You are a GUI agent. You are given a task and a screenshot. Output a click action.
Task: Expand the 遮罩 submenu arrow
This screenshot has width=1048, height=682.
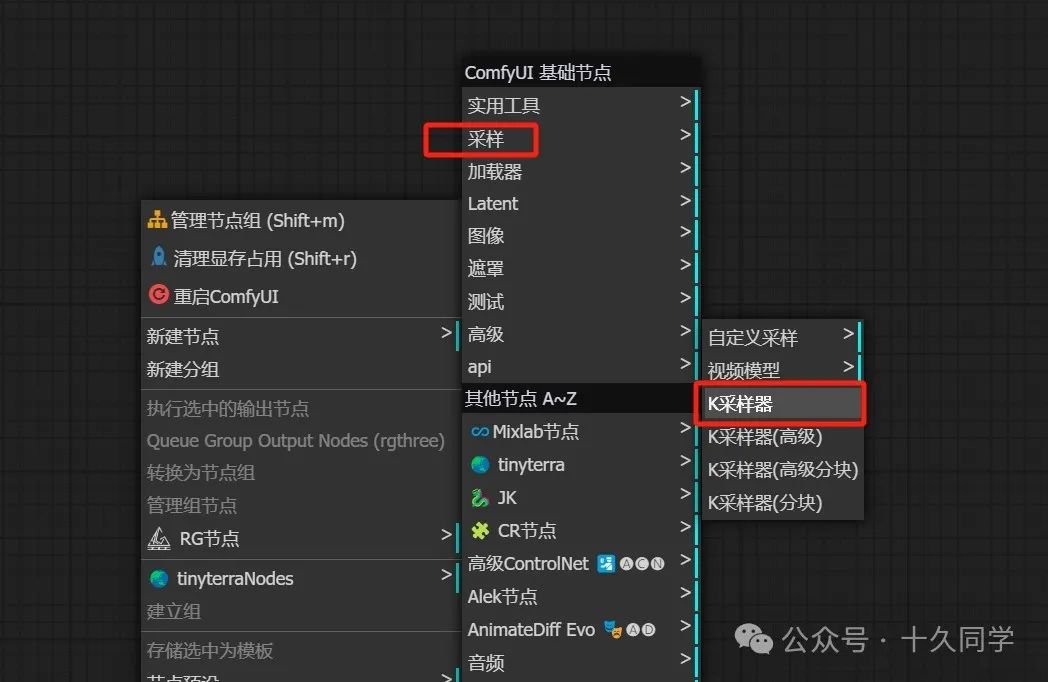pos(685,264)
